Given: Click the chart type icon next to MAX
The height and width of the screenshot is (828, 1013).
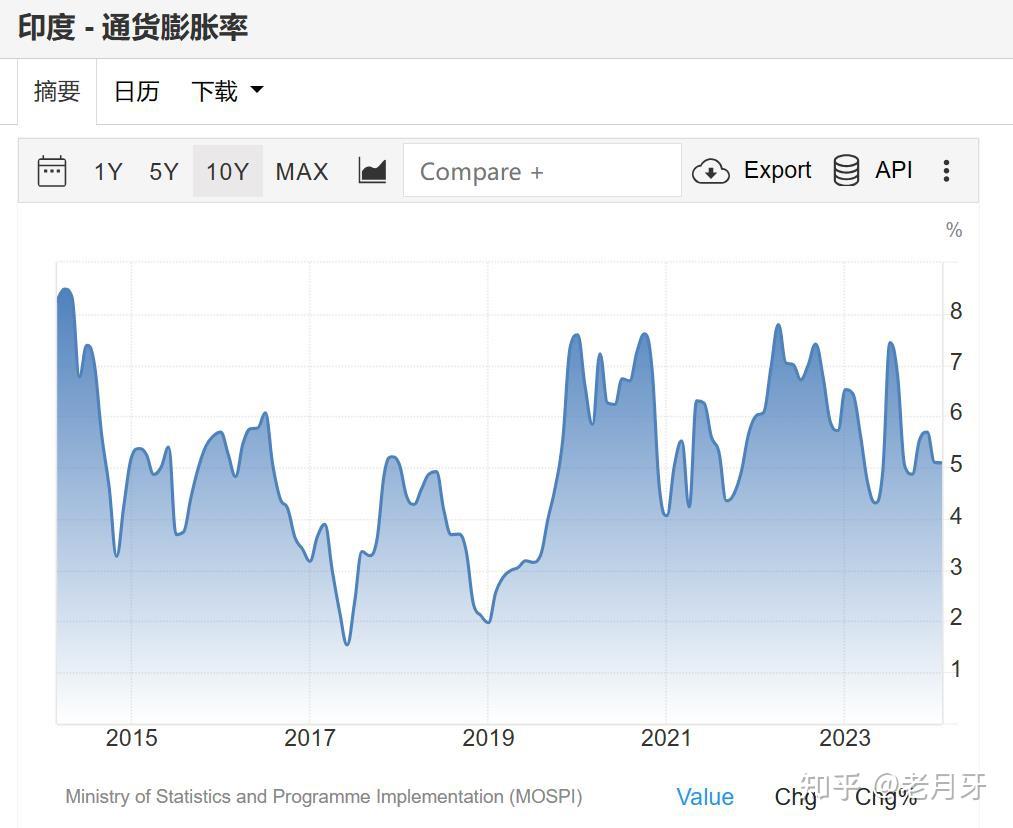Looking at the screenshot, I should pos(372,169).
